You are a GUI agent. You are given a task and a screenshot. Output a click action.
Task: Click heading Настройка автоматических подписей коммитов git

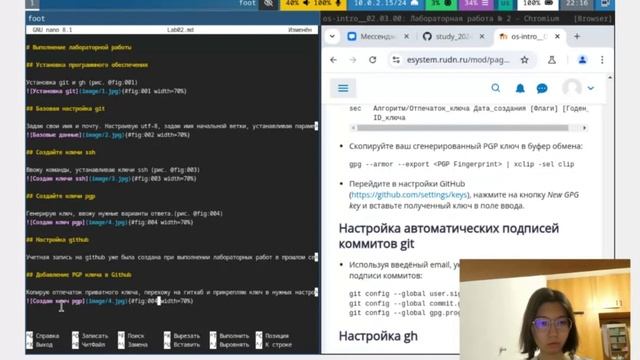coord(449,236)
